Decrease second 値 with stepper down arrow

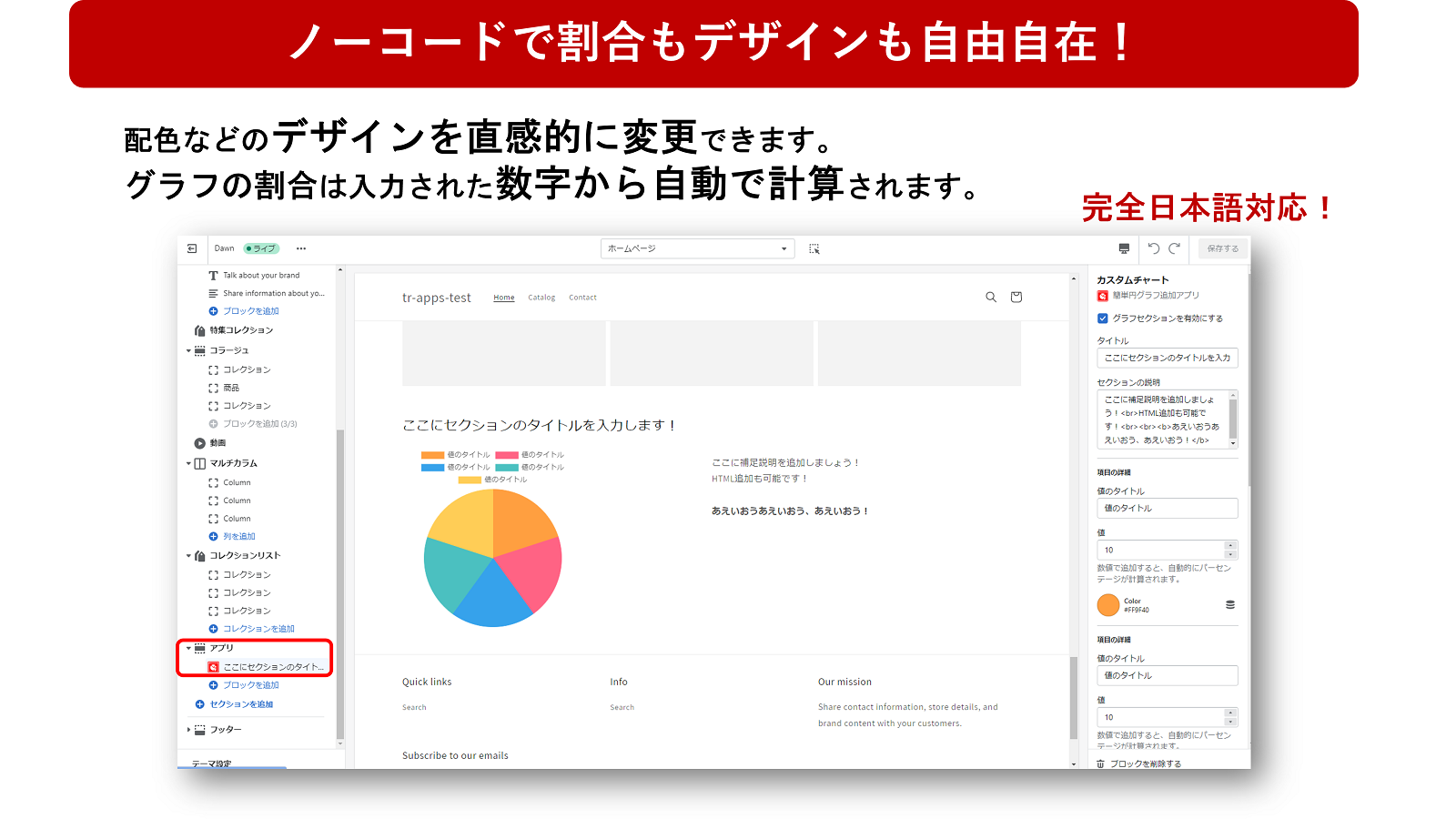[1230, 722]
